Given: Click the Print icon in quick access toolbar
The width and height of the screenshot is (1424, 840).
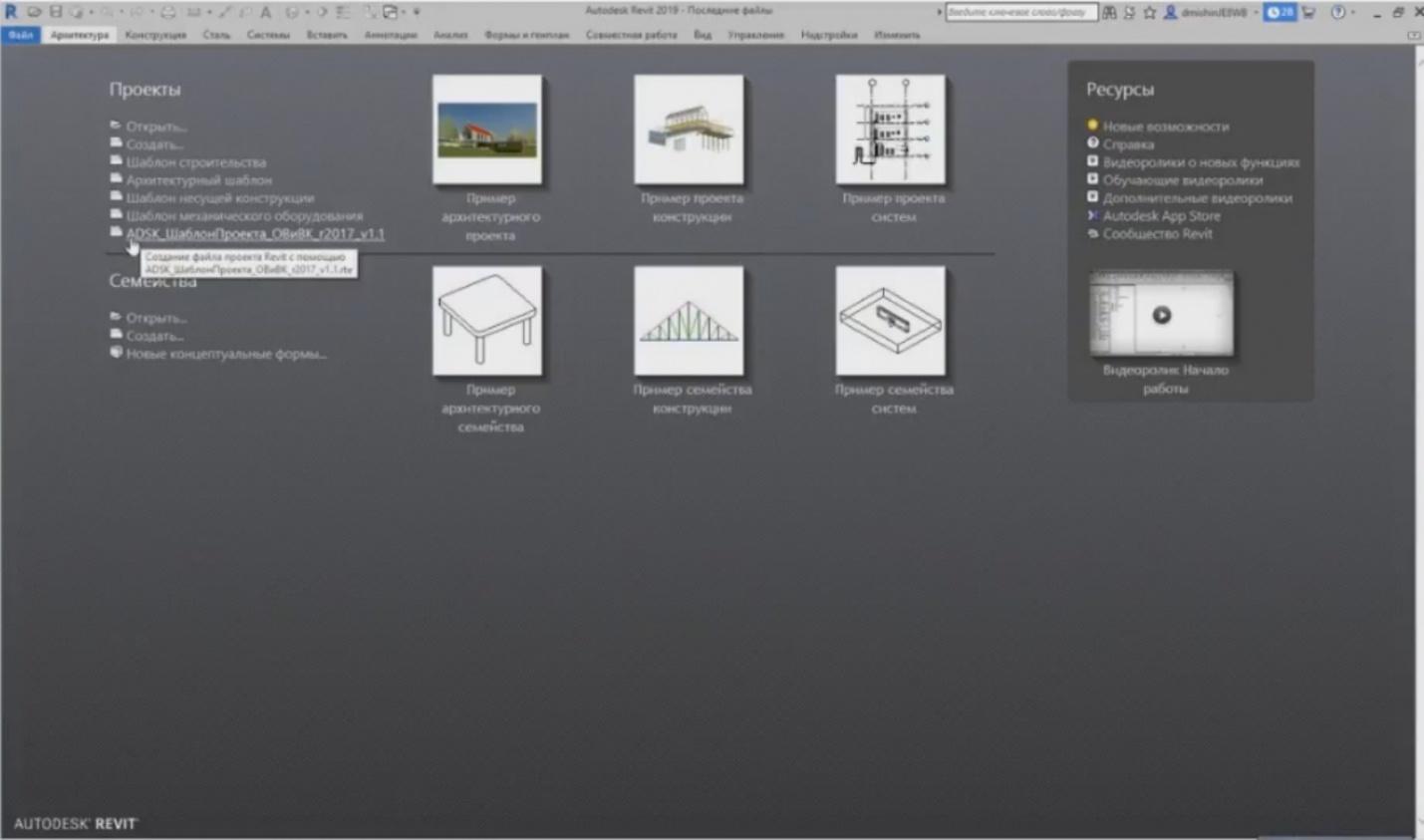Looking at the screenshot, I should 168,12.
